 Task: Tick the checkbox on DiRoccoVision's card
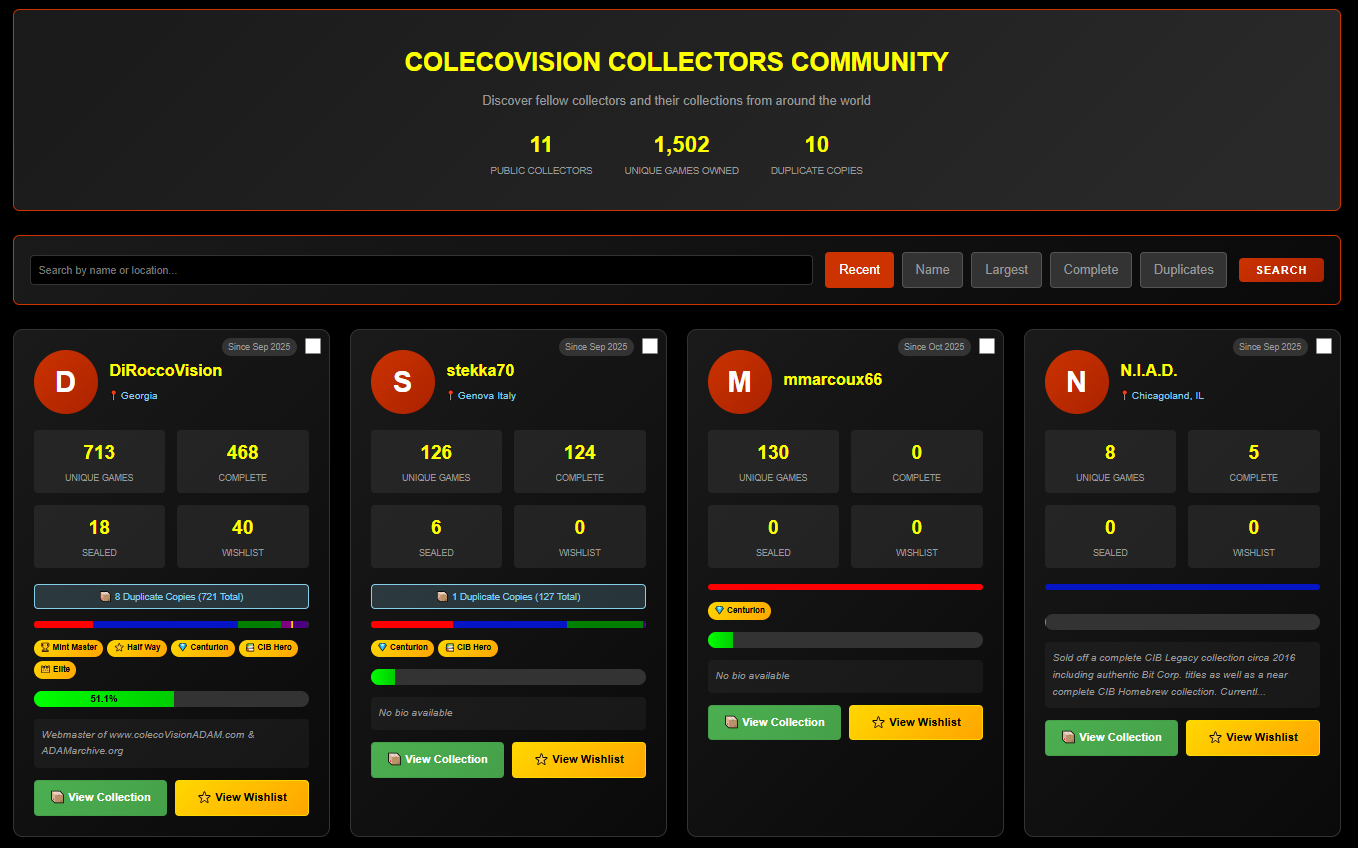313,346
